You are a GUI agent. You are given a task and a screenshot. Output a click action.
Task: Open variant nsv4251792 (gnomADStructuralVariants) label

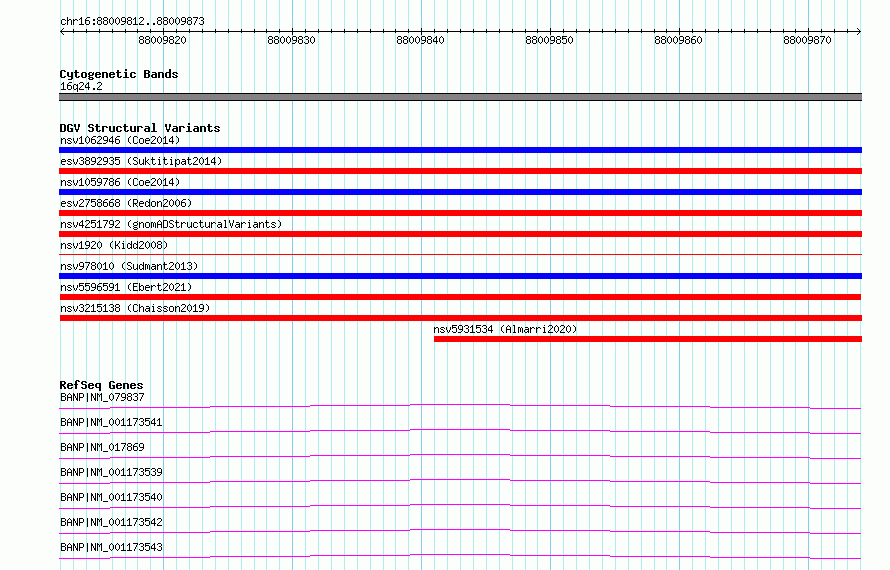171,224
